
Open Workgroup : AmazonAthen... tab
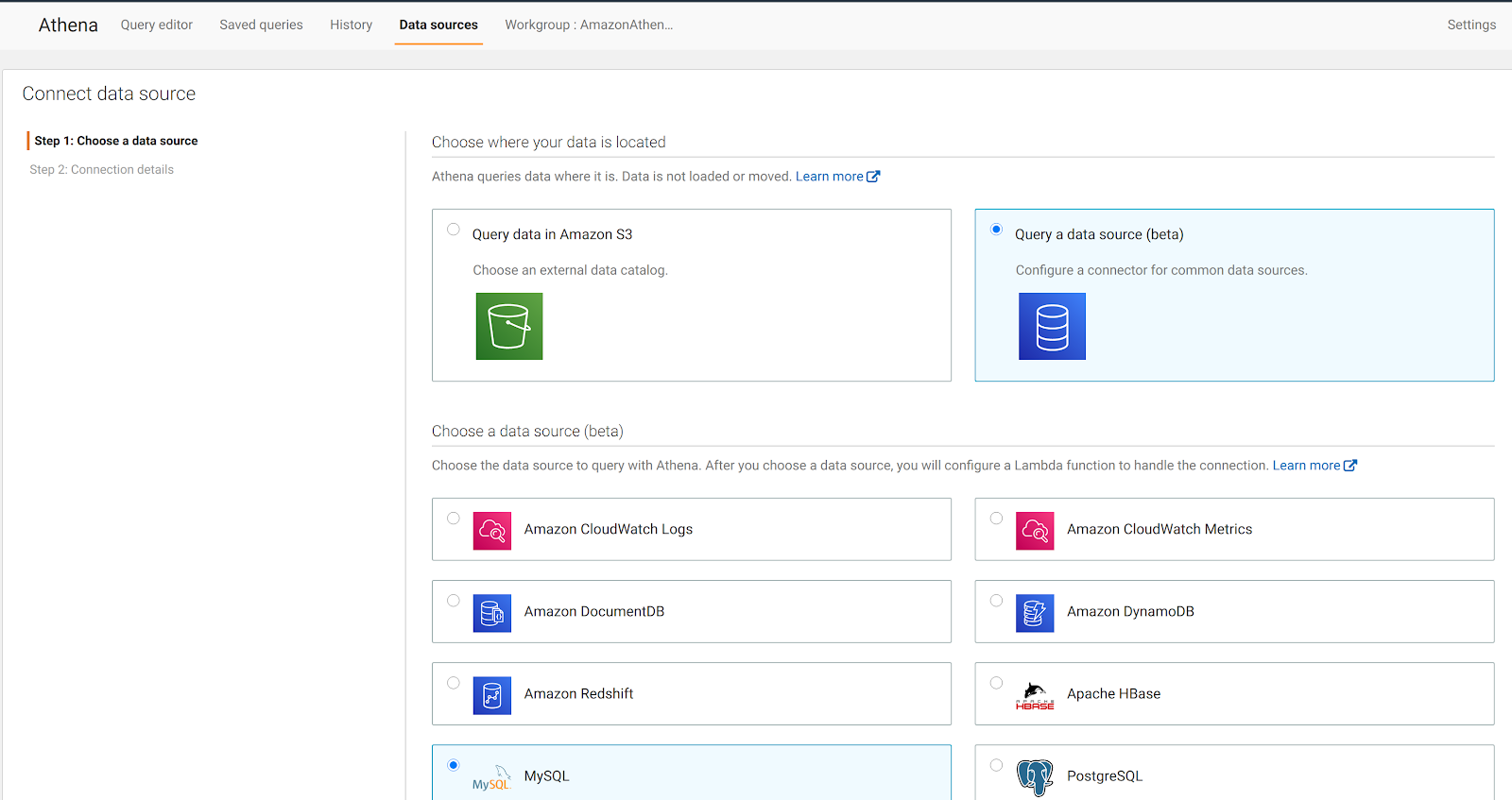click(x=589, y=25)
